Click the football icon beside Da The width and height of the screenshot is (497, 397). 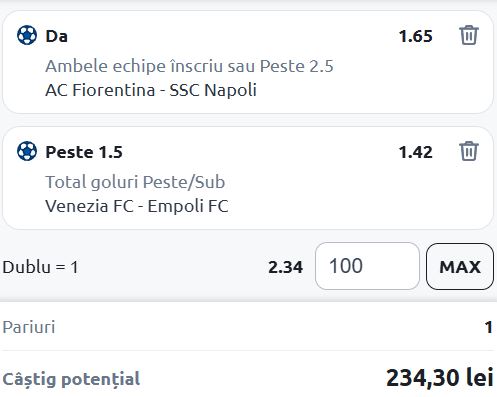pos(27,35)
